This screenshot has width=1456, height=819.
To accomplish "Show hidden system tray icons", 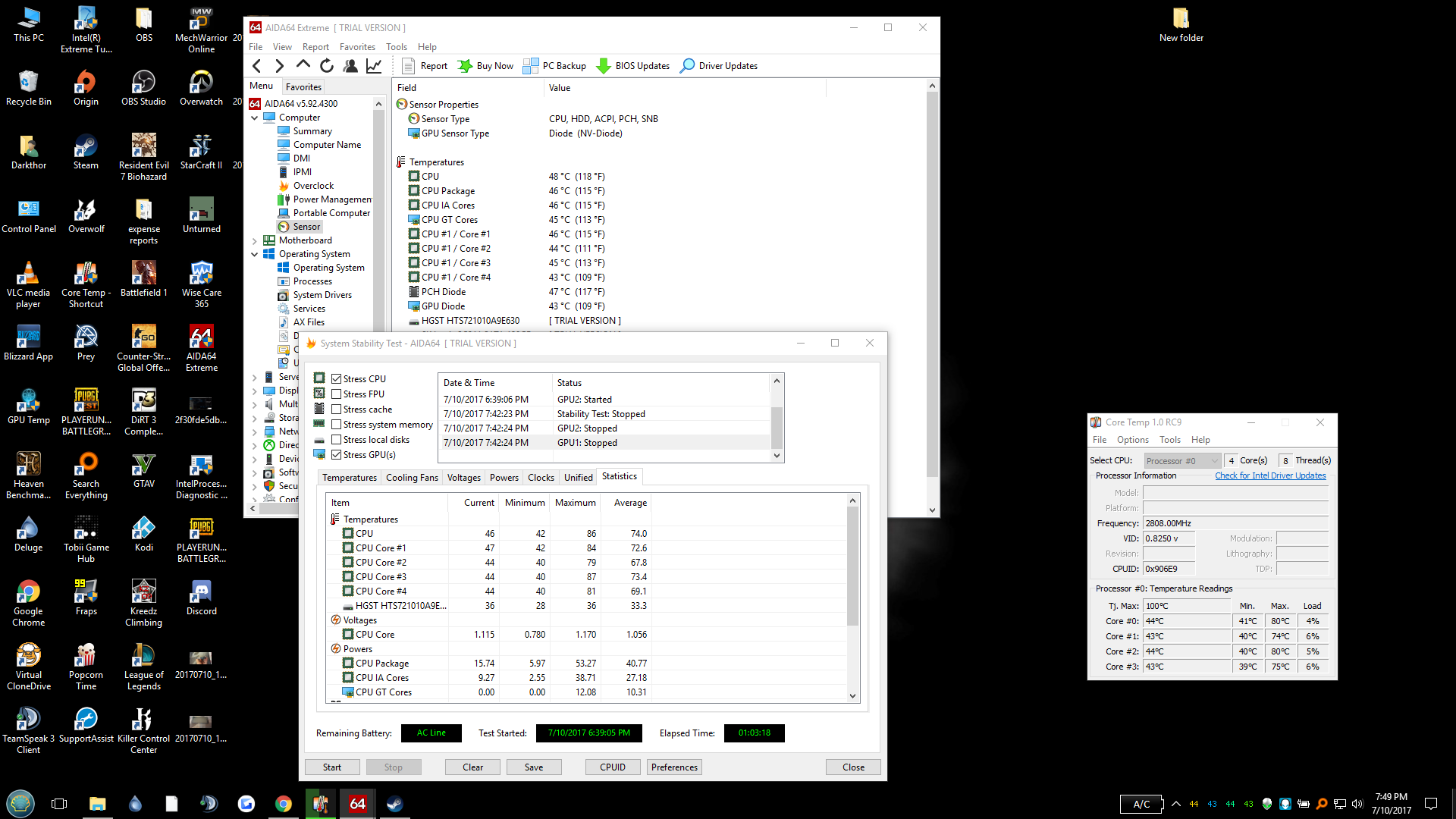I will 1176,804.
